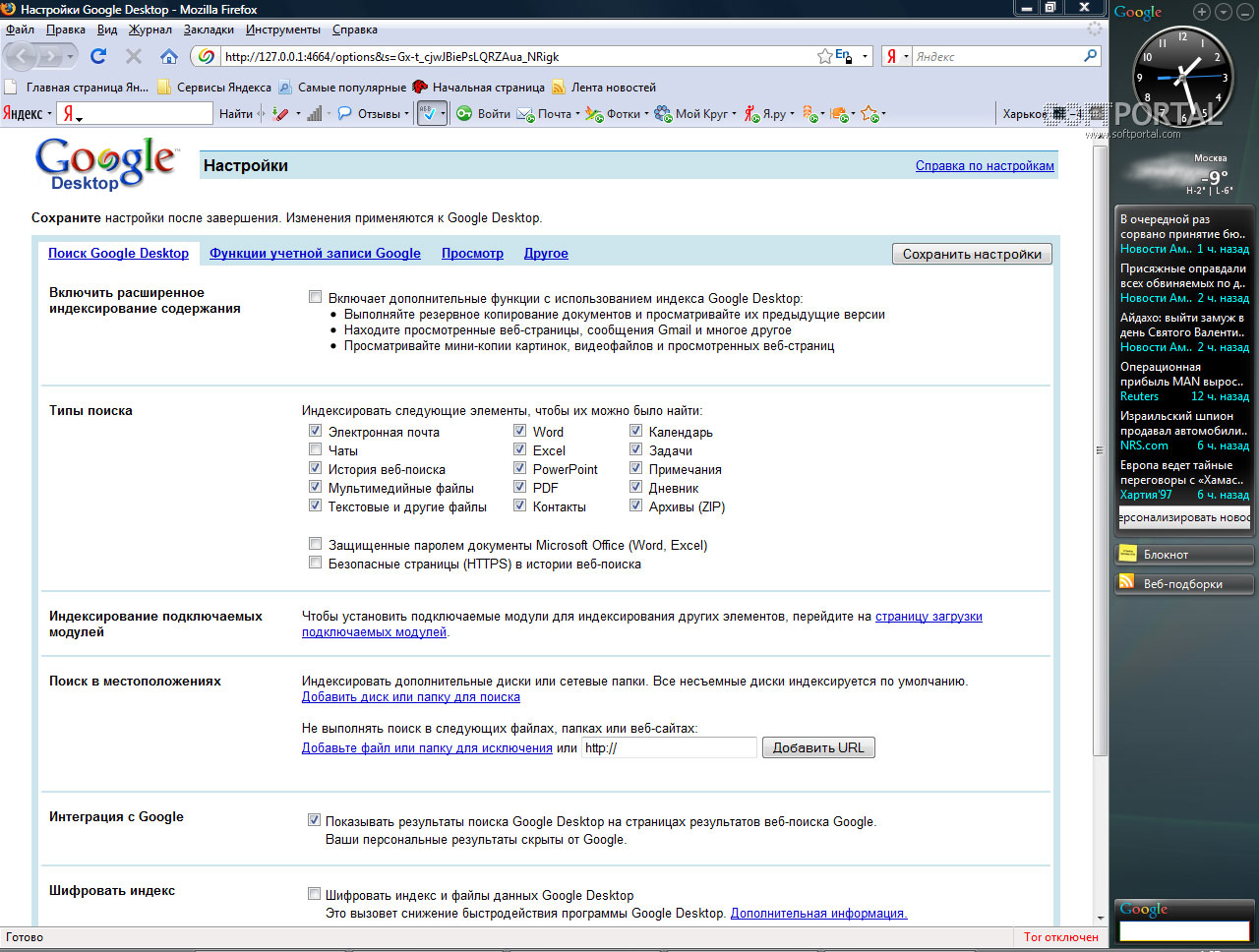Expand the highlighter pen dropdown arrow

[x=298, y=114]
